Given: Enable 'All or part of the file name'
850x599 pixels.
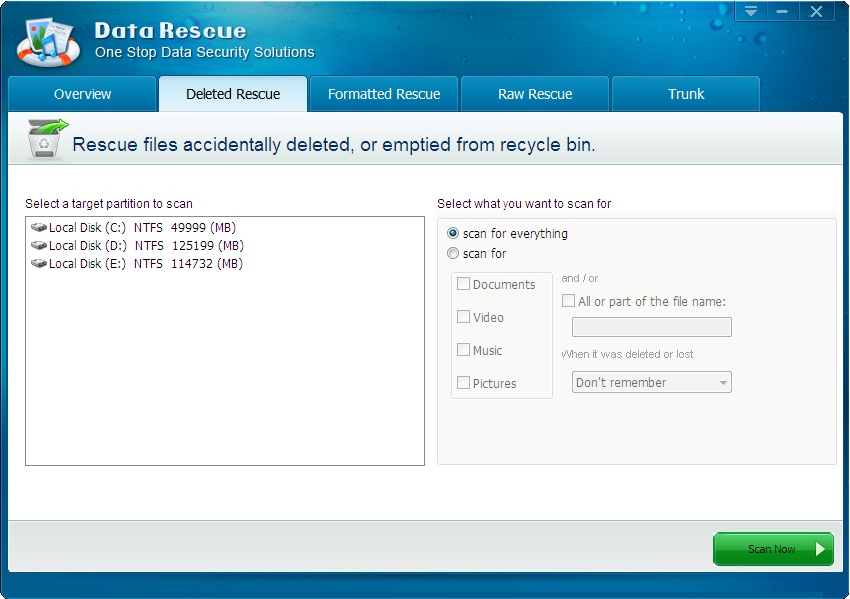Looking at the screenshot, I should click(568, 301).
